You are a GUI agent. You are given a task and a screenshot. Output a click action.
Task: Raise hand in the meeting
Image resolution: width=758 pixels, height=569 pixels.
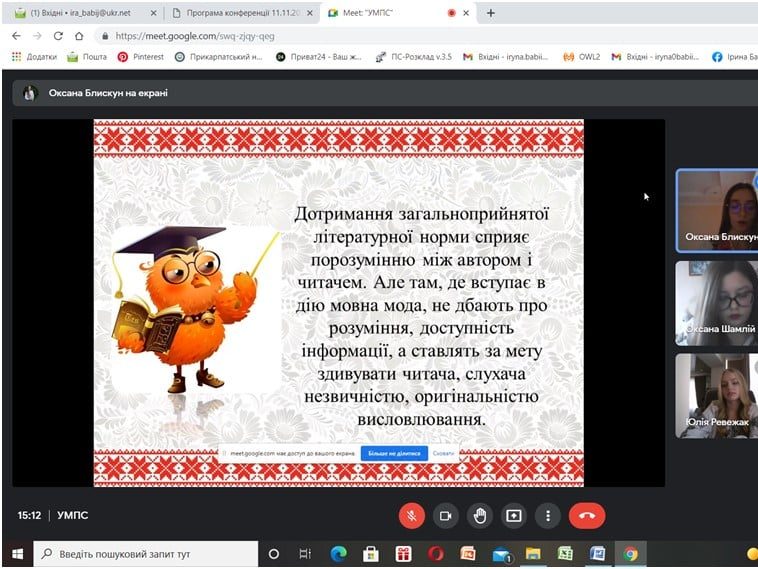click(480, 516)
